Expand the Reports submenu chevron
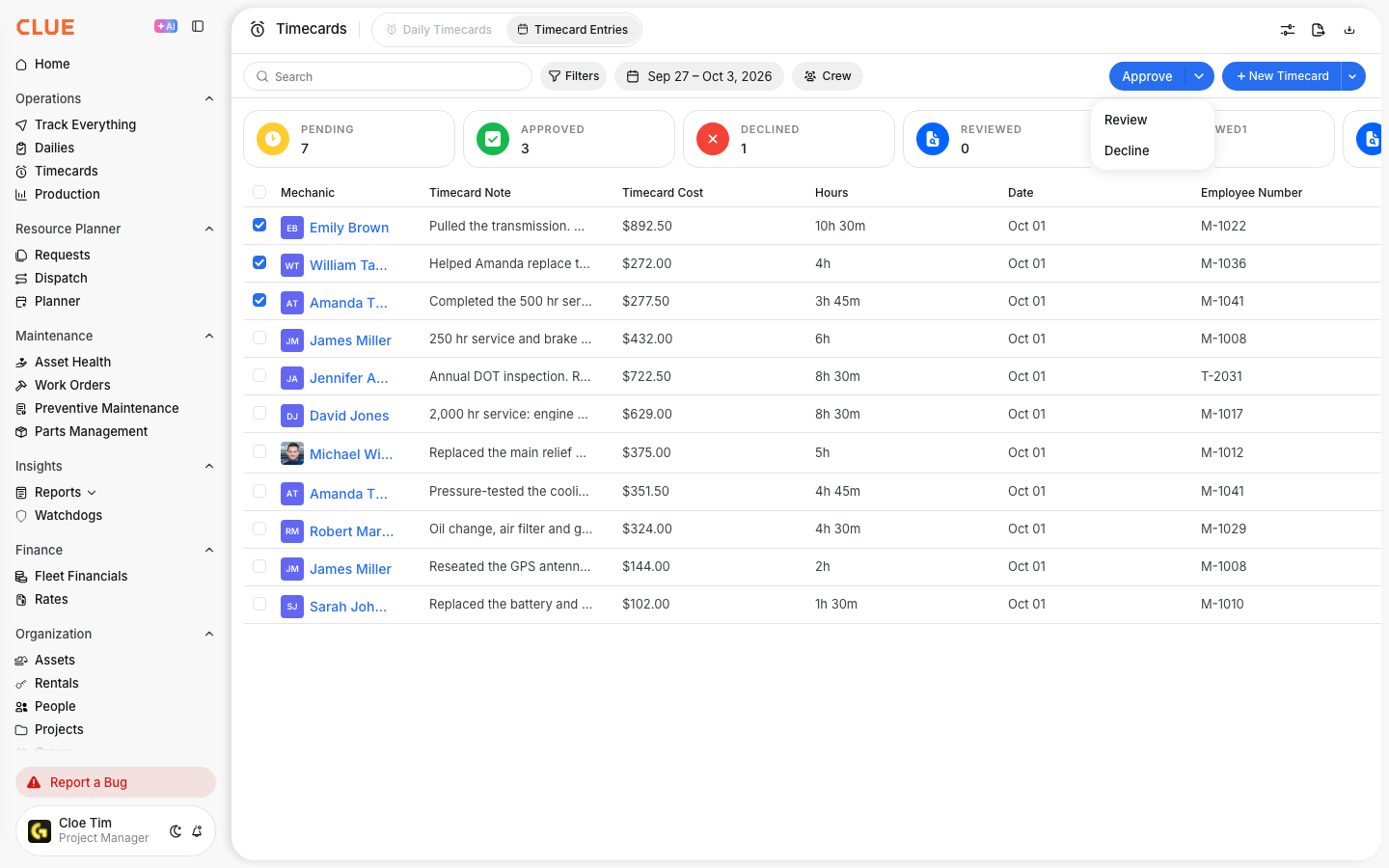Screen dimensions: 1389x868 pos(92,493)
